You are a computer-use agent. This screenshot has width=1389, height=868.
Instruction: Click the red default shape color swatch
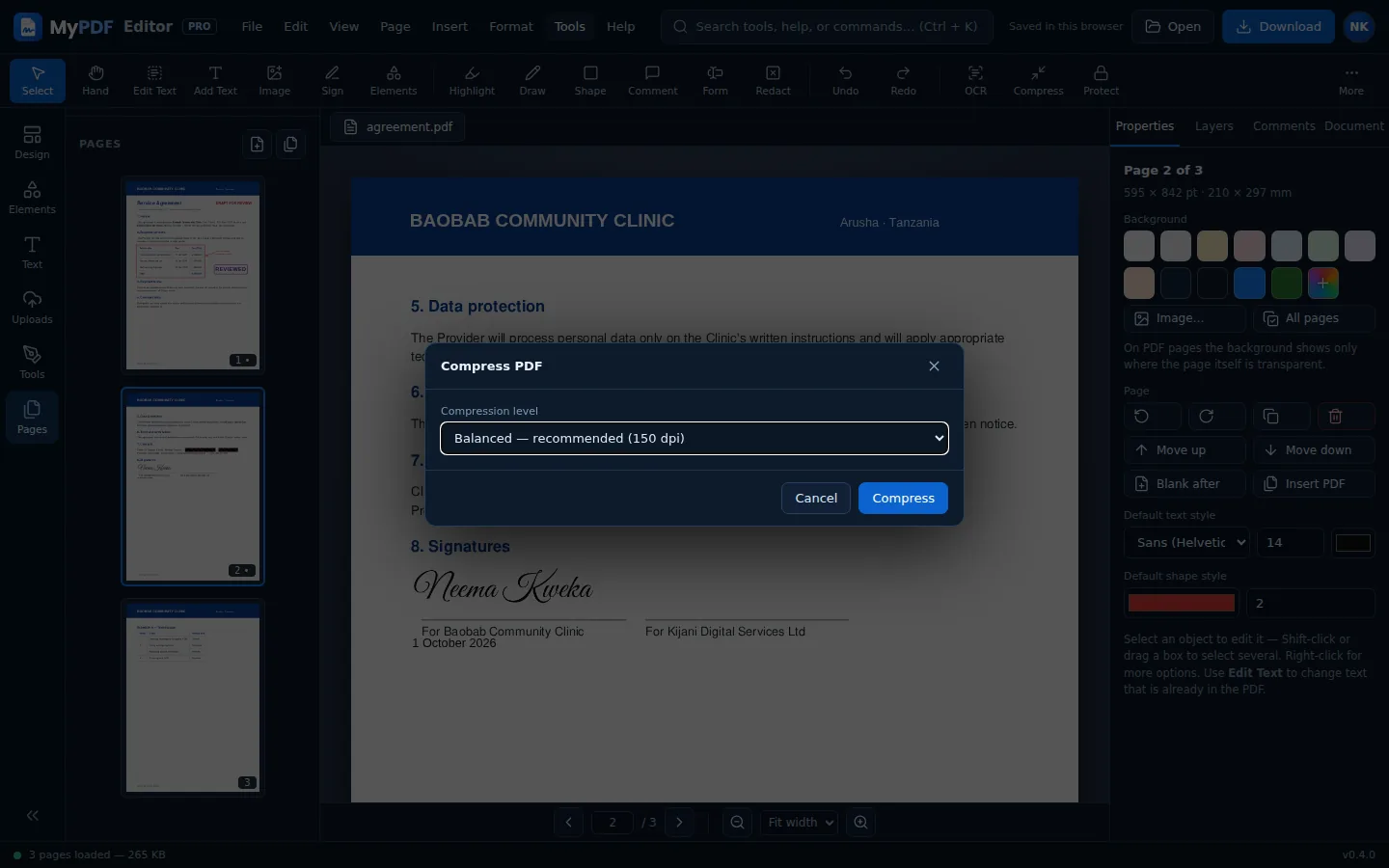pos(1182,604)
